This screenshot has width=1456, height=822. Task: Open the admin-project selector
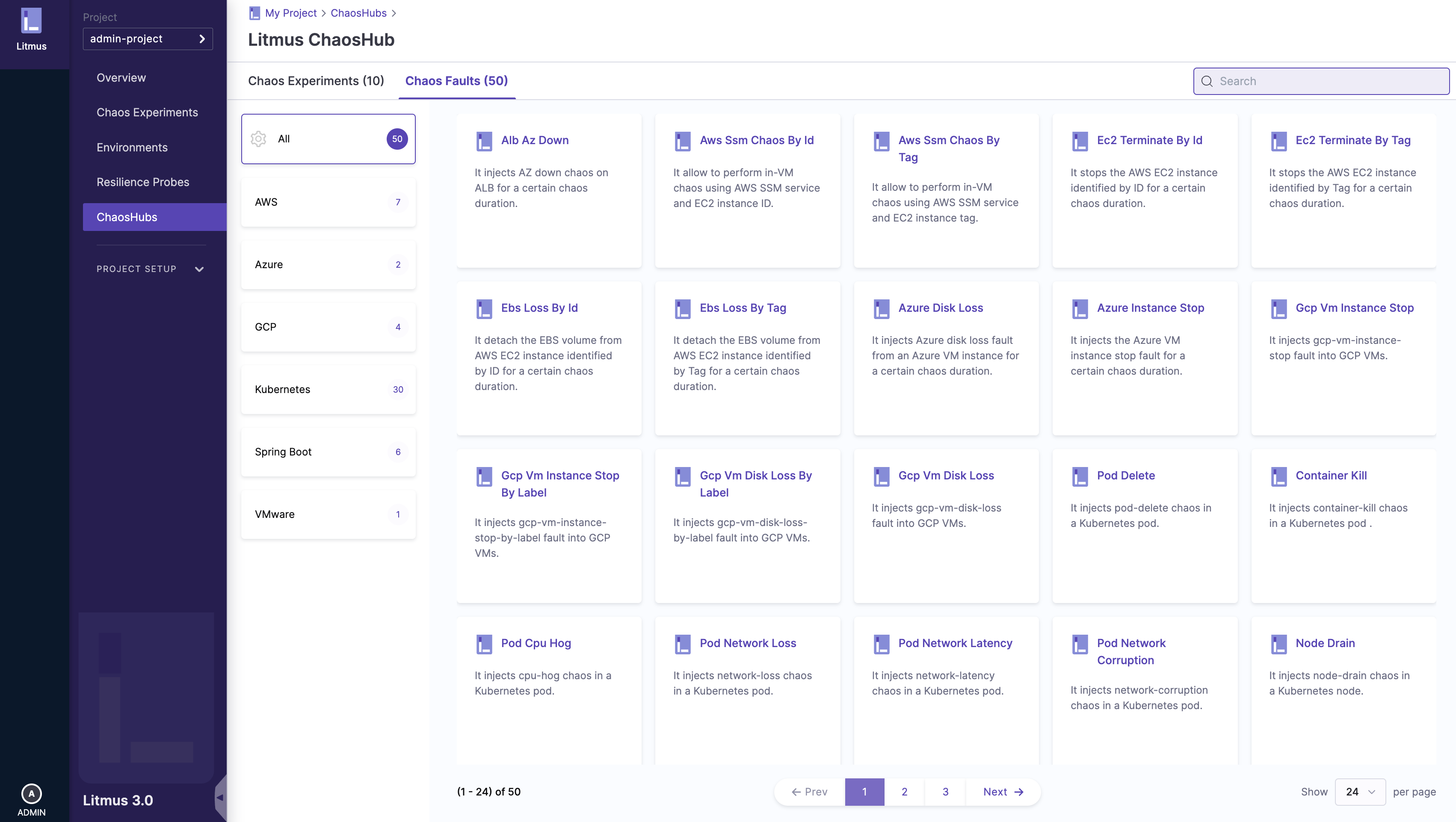click(148, 39)
